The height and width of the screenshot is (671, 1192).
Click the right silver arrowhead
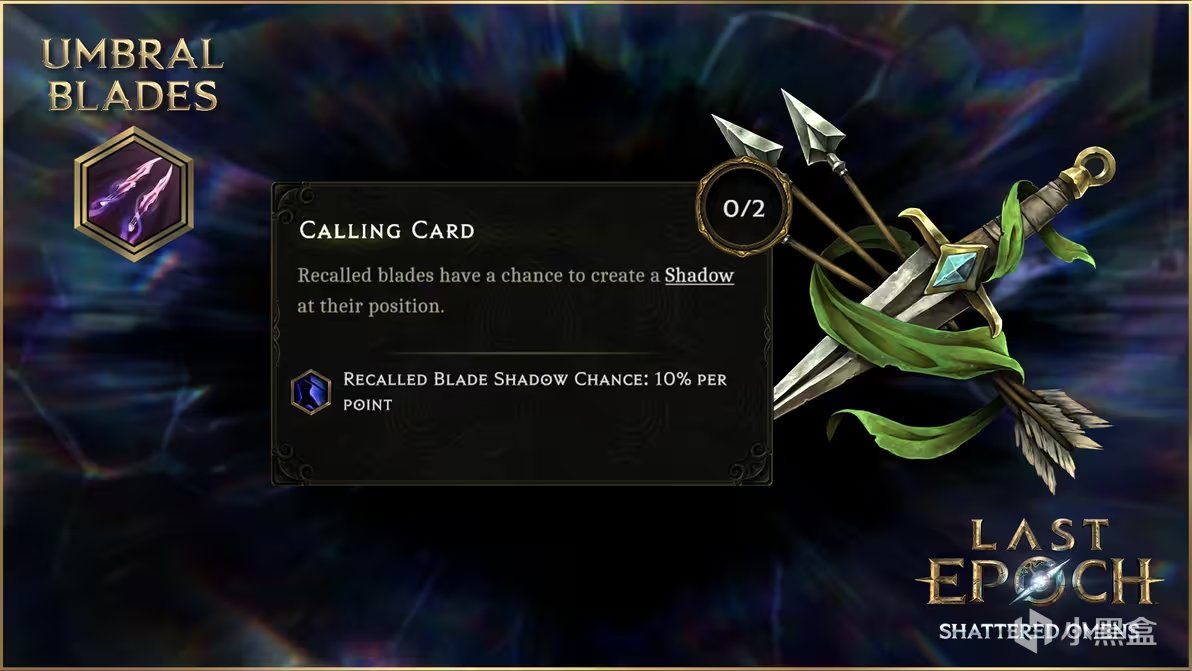pos(812,125)
